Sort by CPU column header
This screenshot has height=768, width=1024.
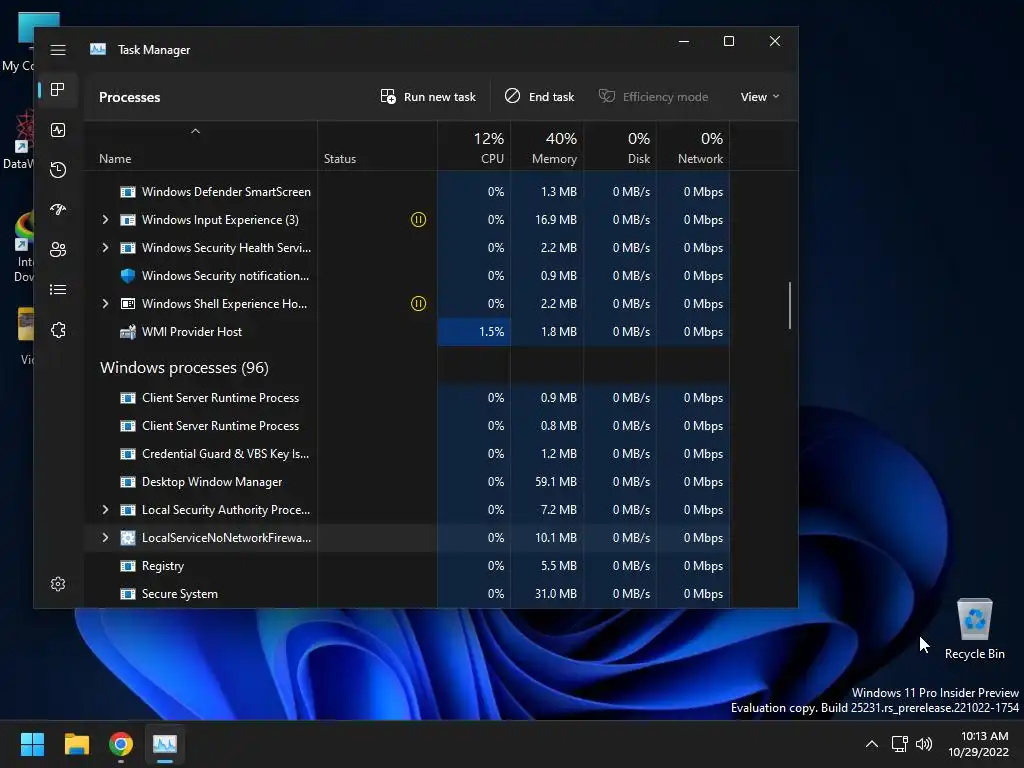click(x=474, y=147)
